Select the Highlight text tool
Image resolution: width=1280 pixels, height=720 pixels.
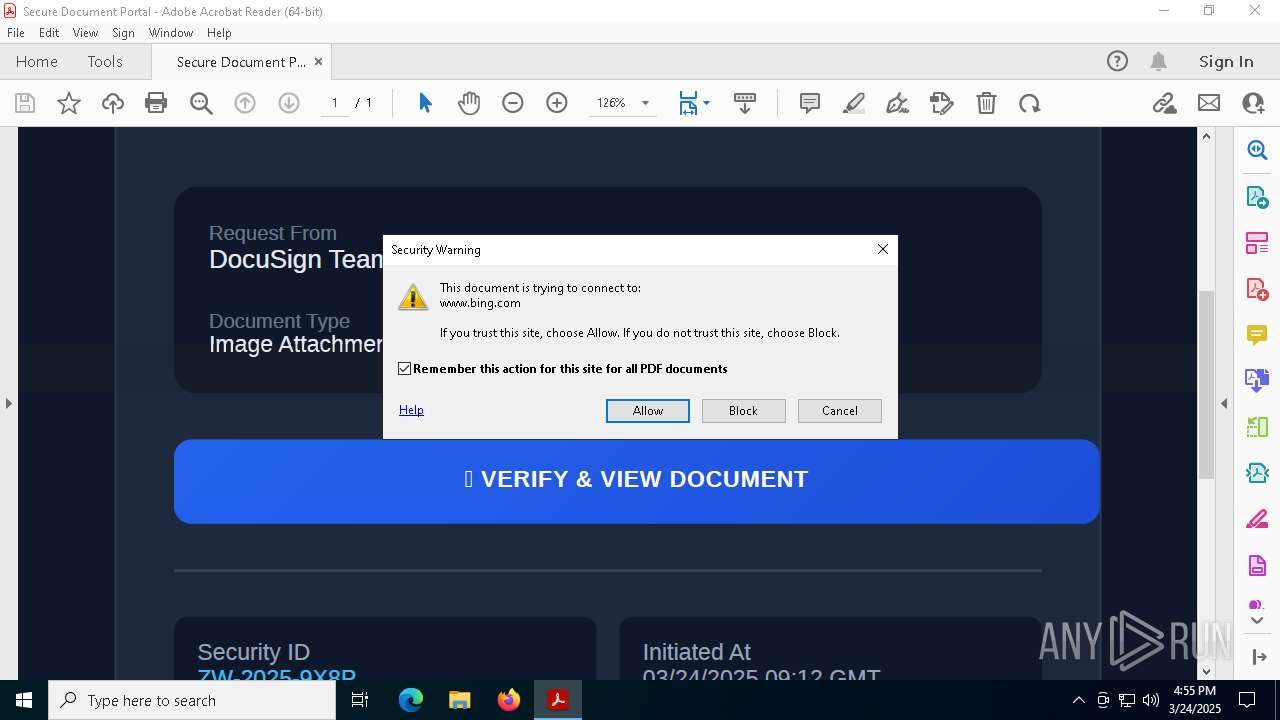(x=854, y=103)
